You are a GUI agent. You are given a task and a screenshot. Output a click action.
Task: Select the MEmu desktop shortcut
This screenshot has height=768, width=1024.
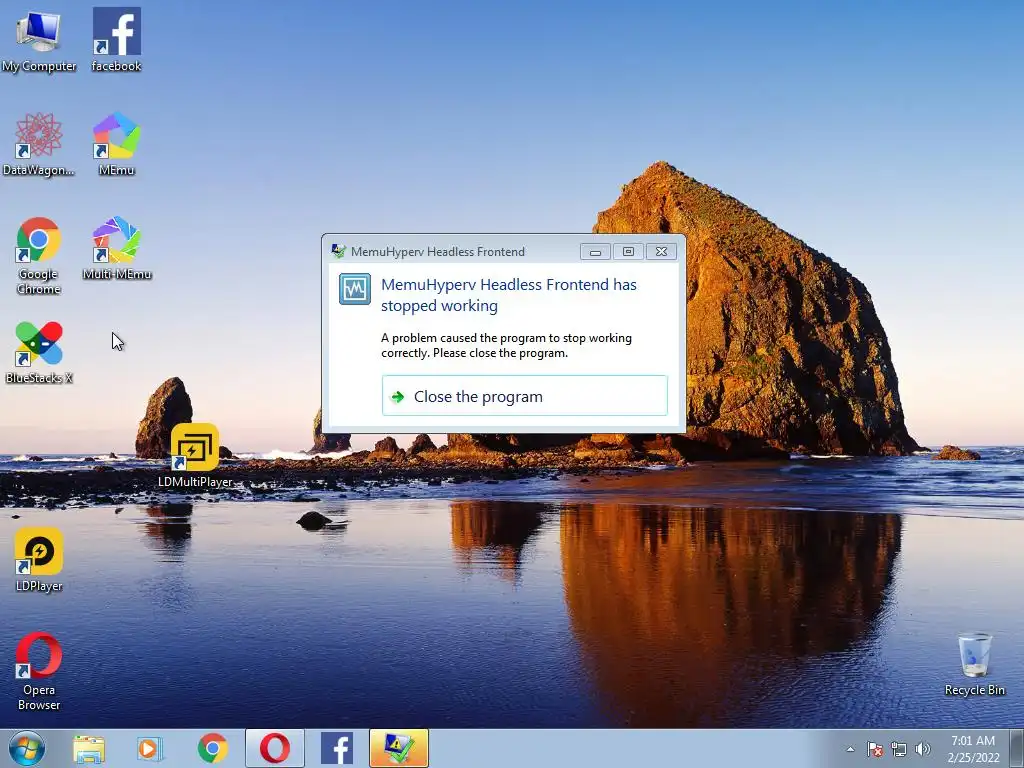pyautogui.click(x=116, y=145)
